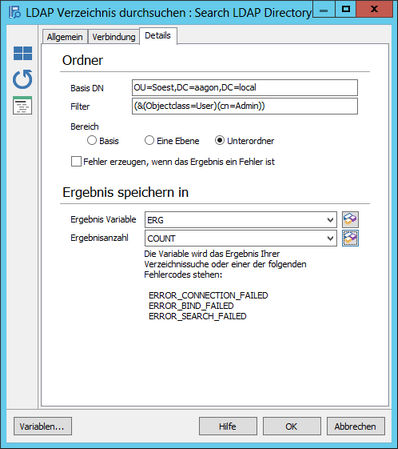
Task: Click the Ergebnis speichern in heading
Action: (126, 192)
